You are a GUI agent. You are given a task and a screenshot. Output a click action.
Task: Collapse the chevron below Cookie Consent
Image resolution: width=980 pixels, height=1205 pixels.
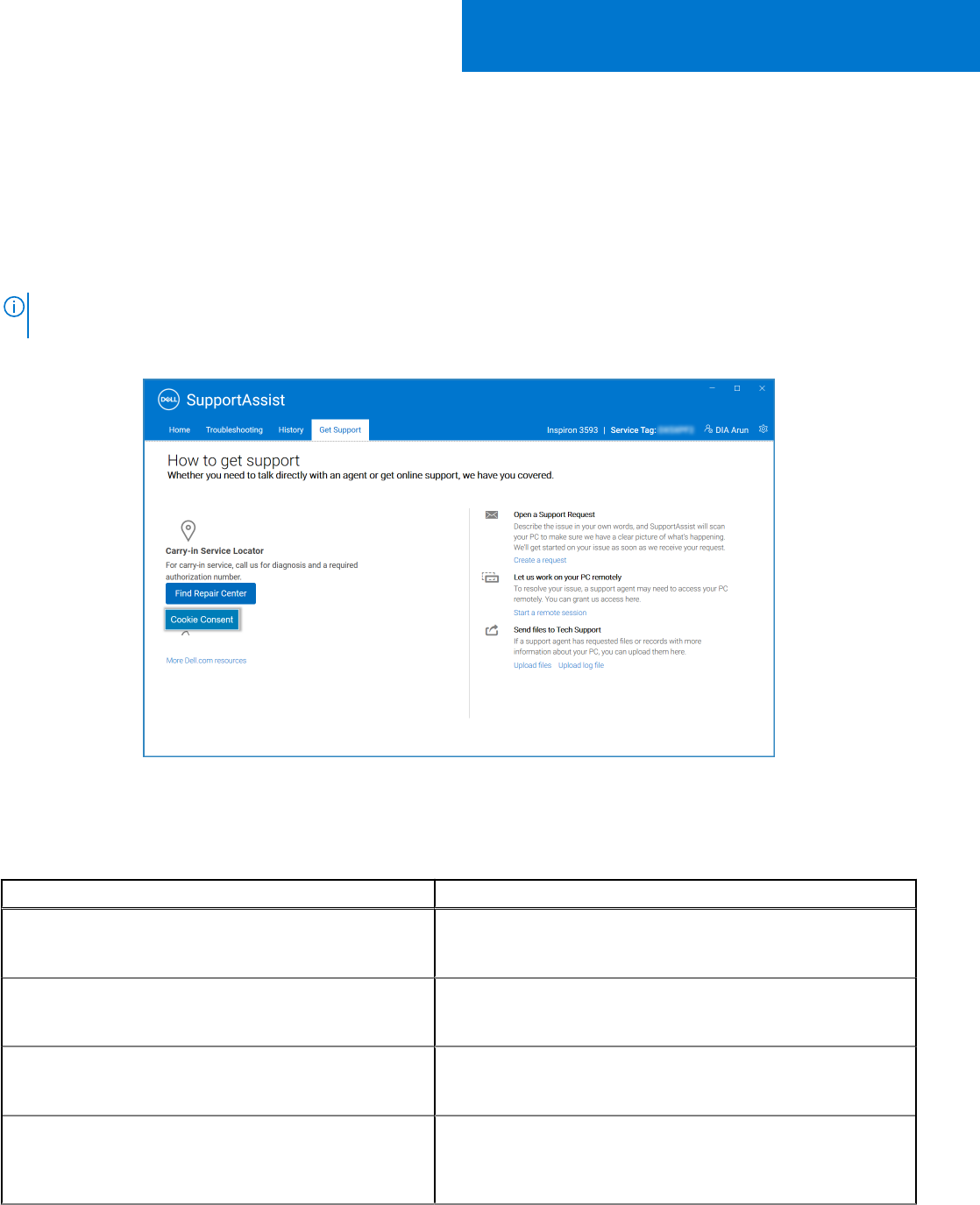pyautogui.click(x=185, y=634)
